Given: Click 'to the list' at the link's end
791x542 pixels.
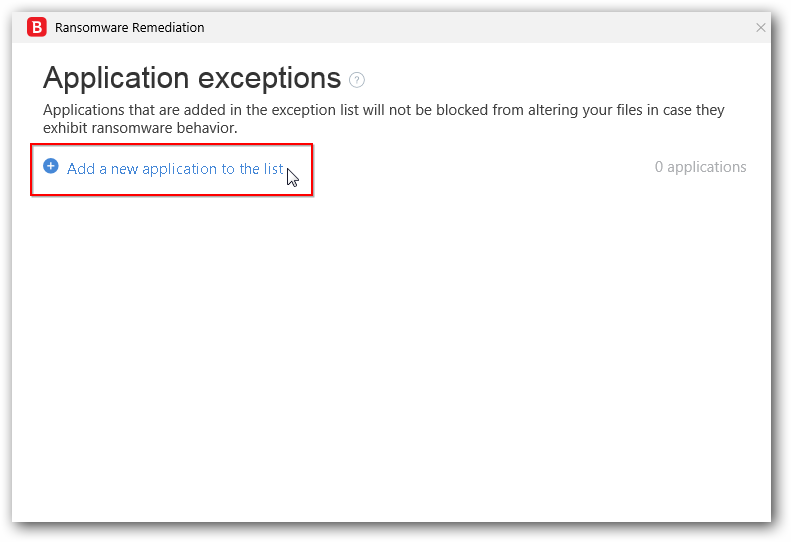Looking at the screenshot, I should coord(248,169).
